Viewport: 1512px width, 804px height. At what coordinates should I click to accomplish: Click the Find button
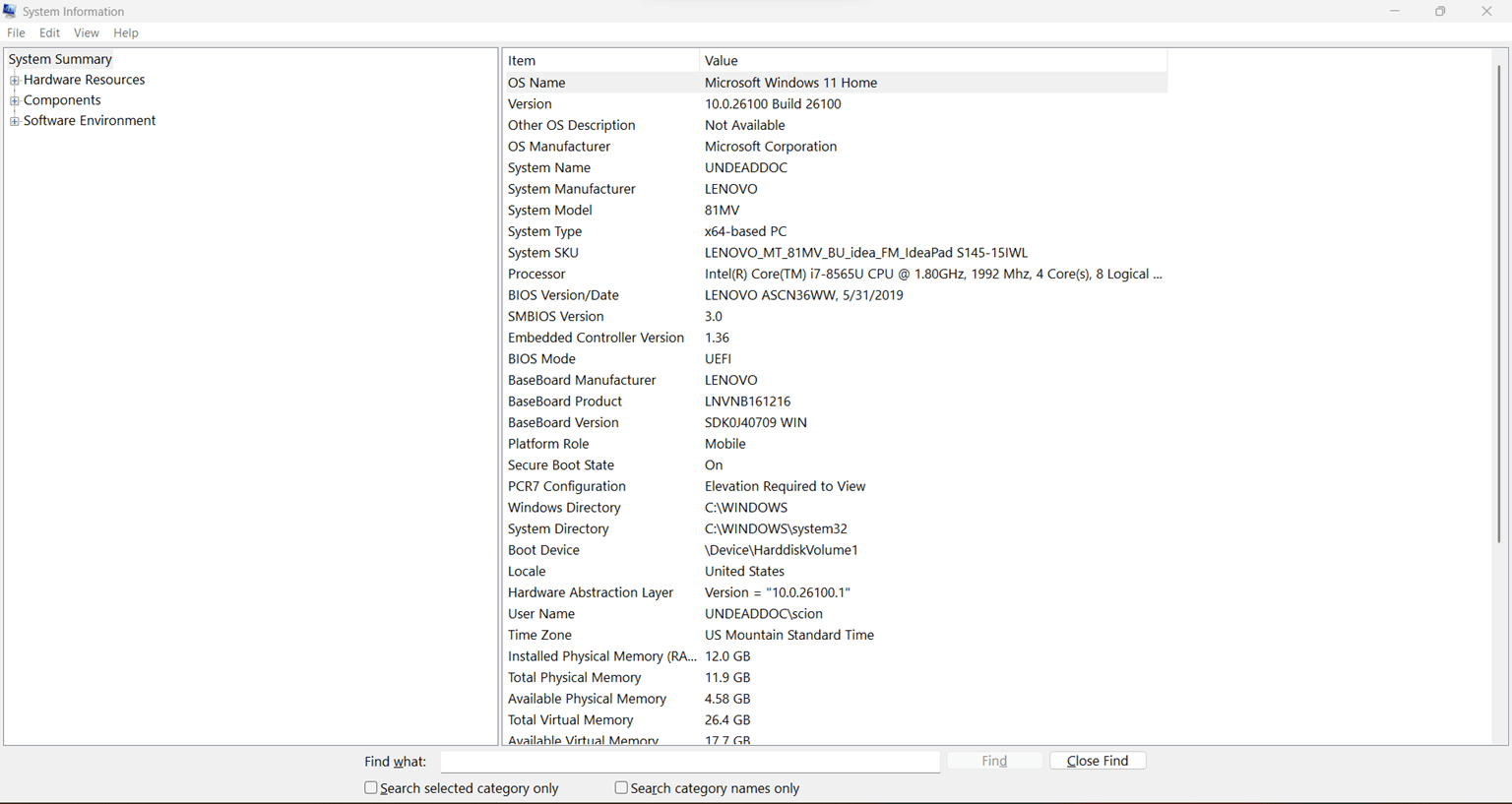pyautogui.click(x=994, y=761)
